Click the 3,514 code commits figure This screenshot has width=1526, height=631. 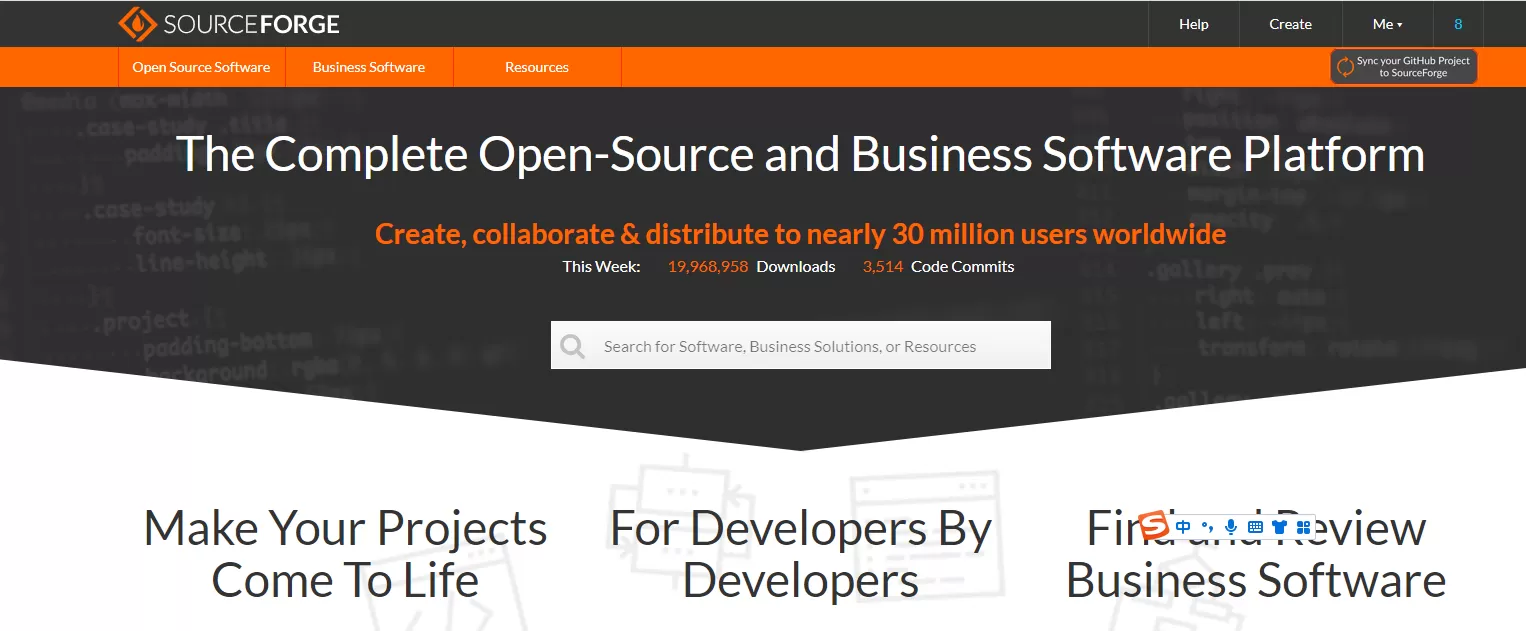pyautogui.click(x=883, y=266)
